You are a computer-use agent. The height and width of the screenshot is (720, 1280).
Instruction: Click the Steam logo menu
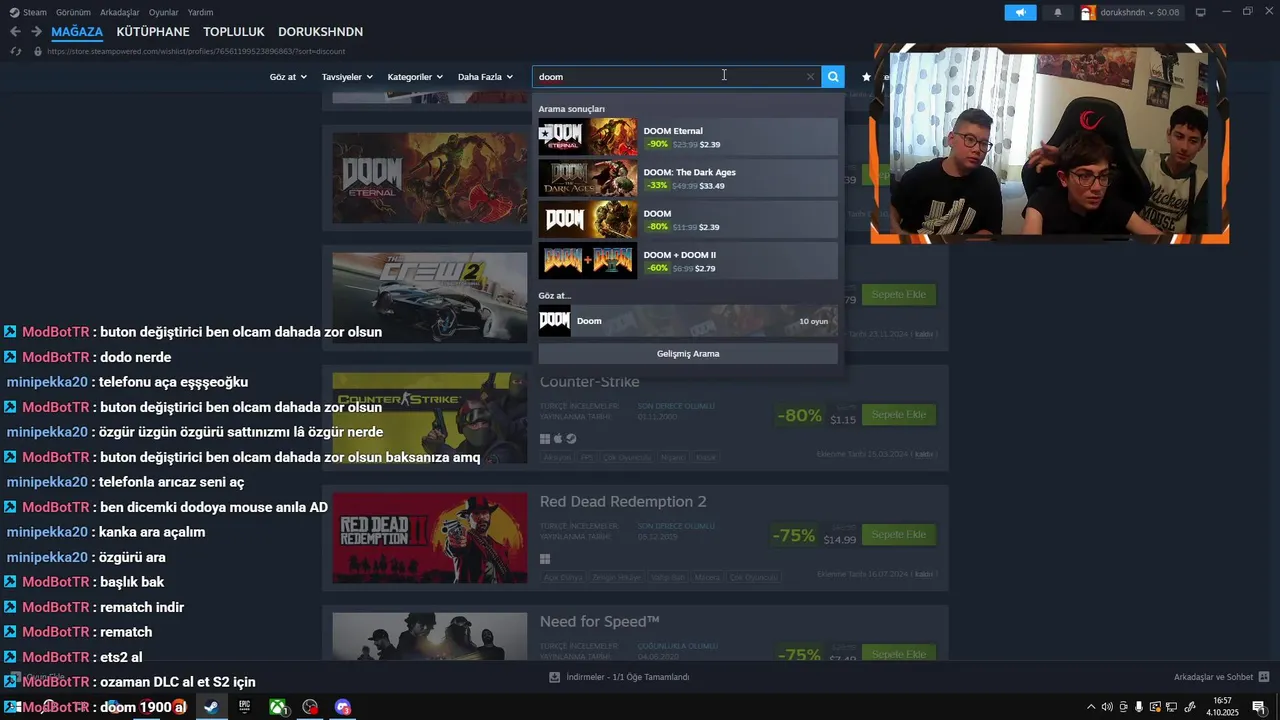28,12
